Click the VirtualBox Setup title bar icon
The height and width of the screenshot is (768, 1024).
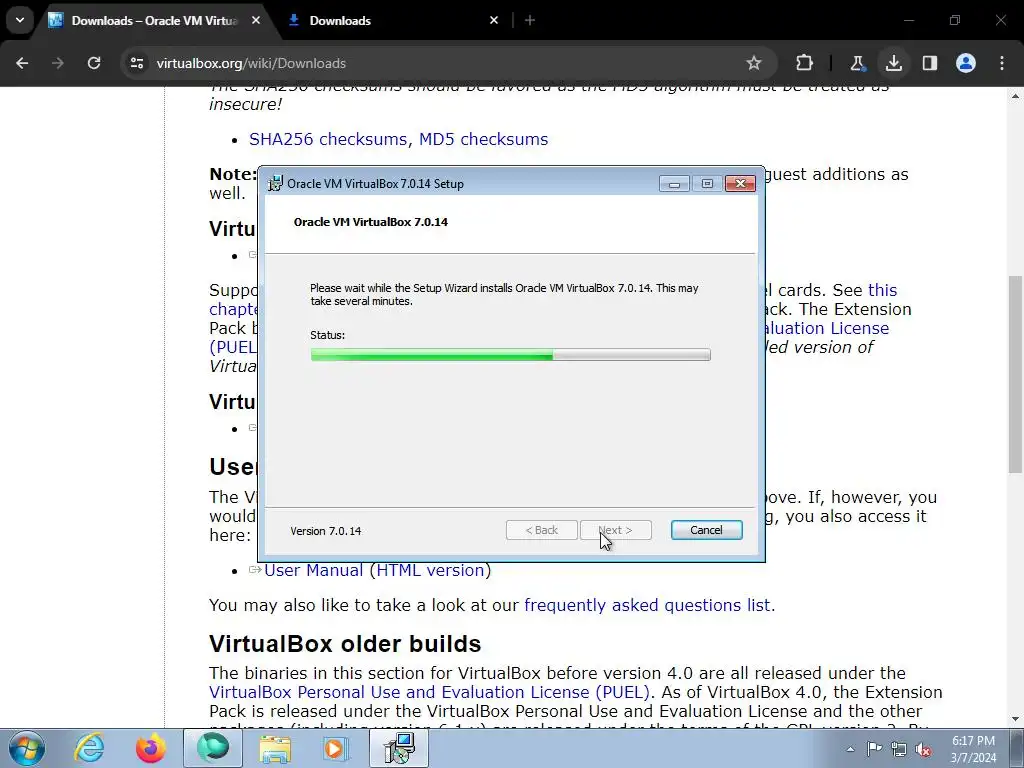[x=276, y=184]
